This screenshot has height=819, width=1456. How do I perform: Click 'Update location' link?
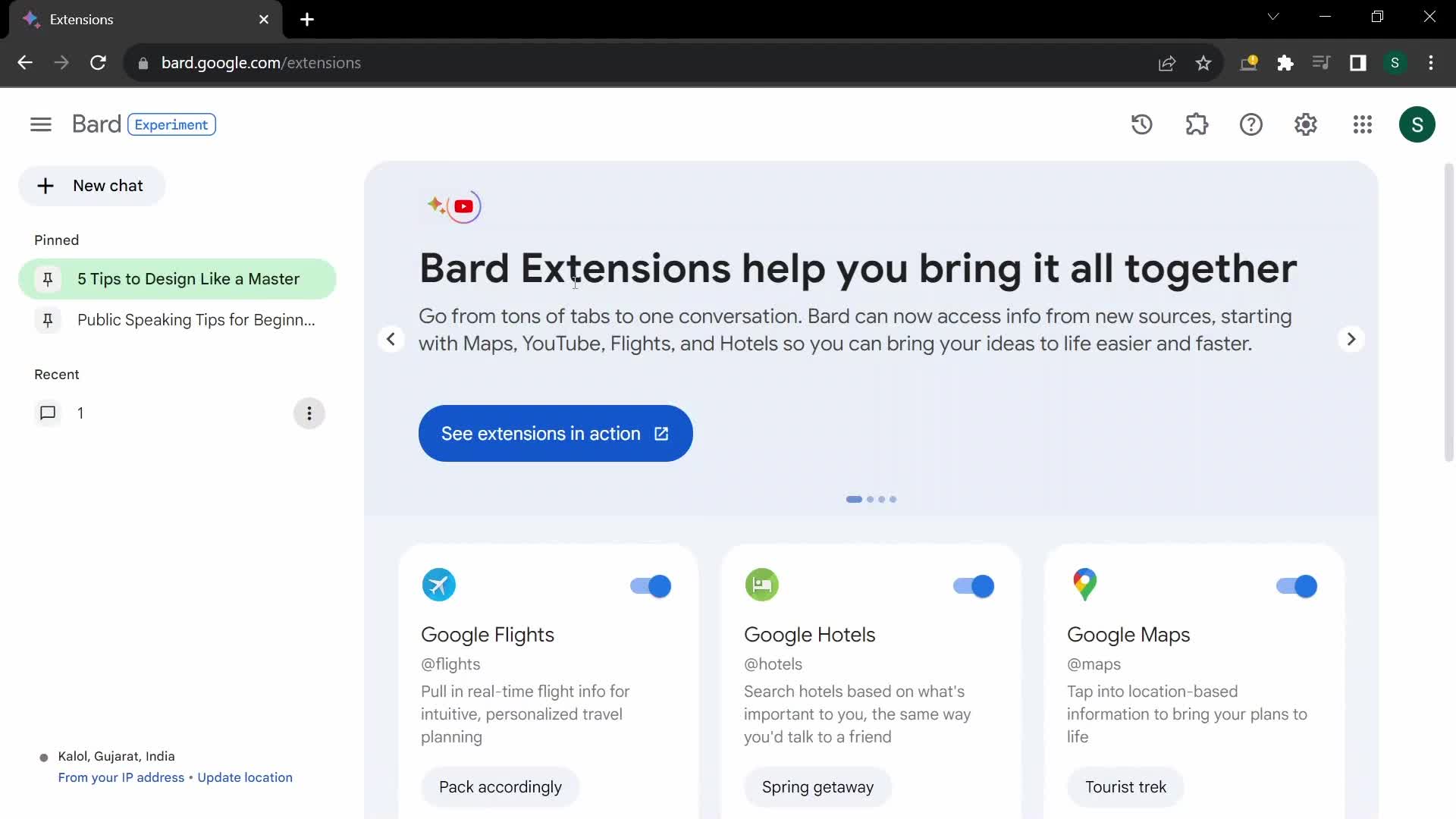[245, 777]
